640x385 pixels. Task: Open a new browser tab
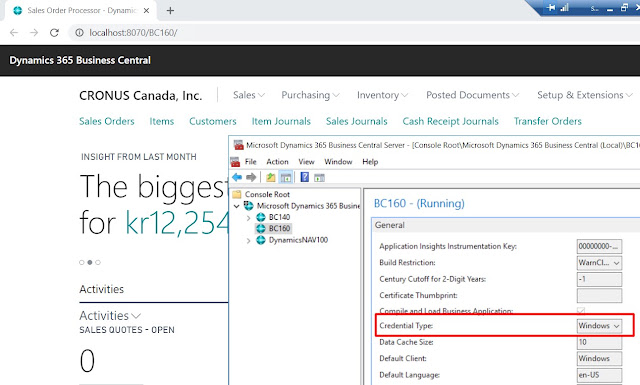tap(171, 11)
